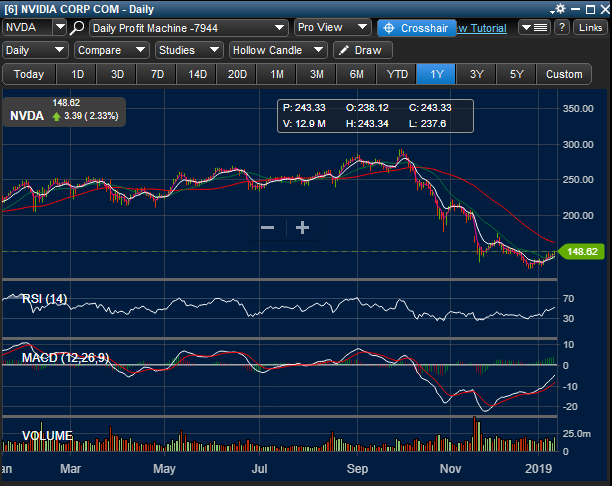
Task: Click the Links button
Action: (x=591, y=28)
